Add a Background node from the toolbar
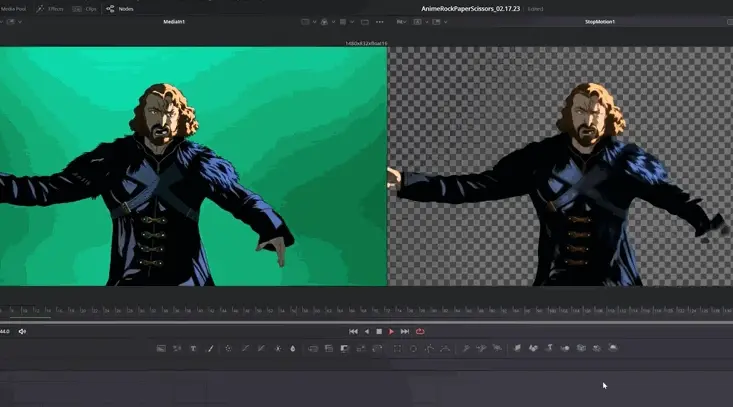733x407 pixels. coord(161,348)
